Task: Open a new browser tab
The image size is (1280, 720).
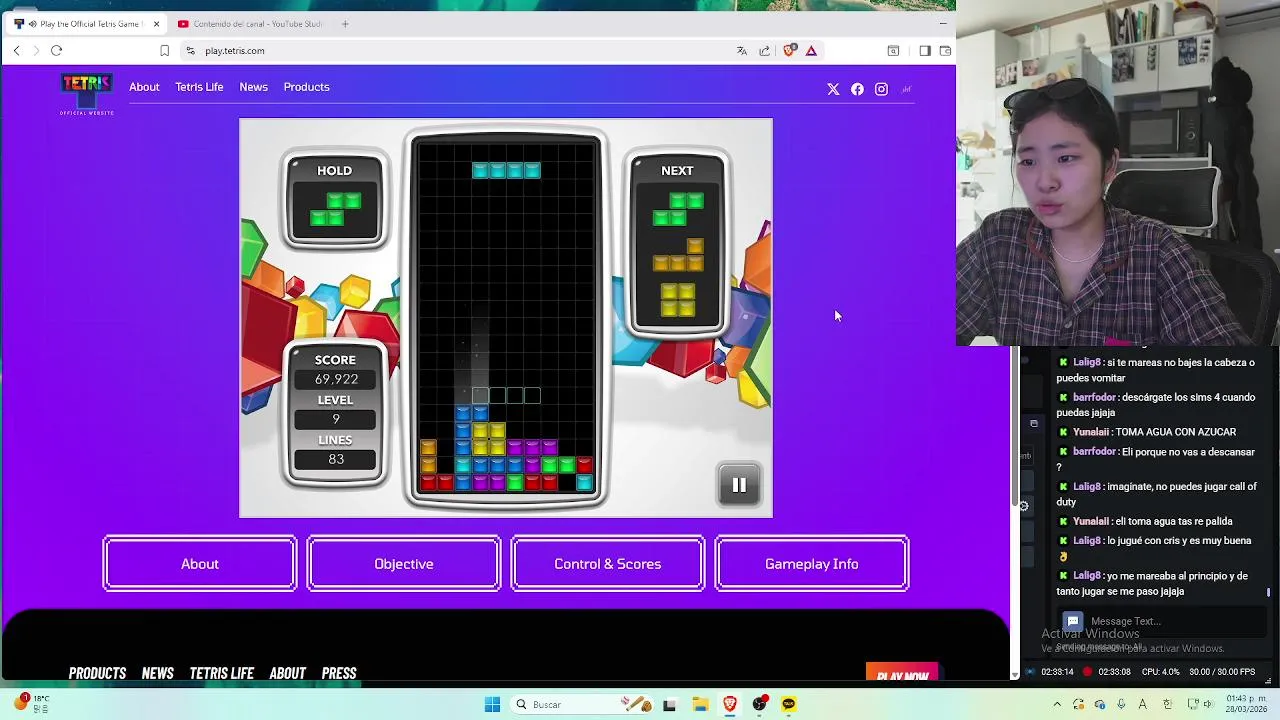Action: click(345, 24)
